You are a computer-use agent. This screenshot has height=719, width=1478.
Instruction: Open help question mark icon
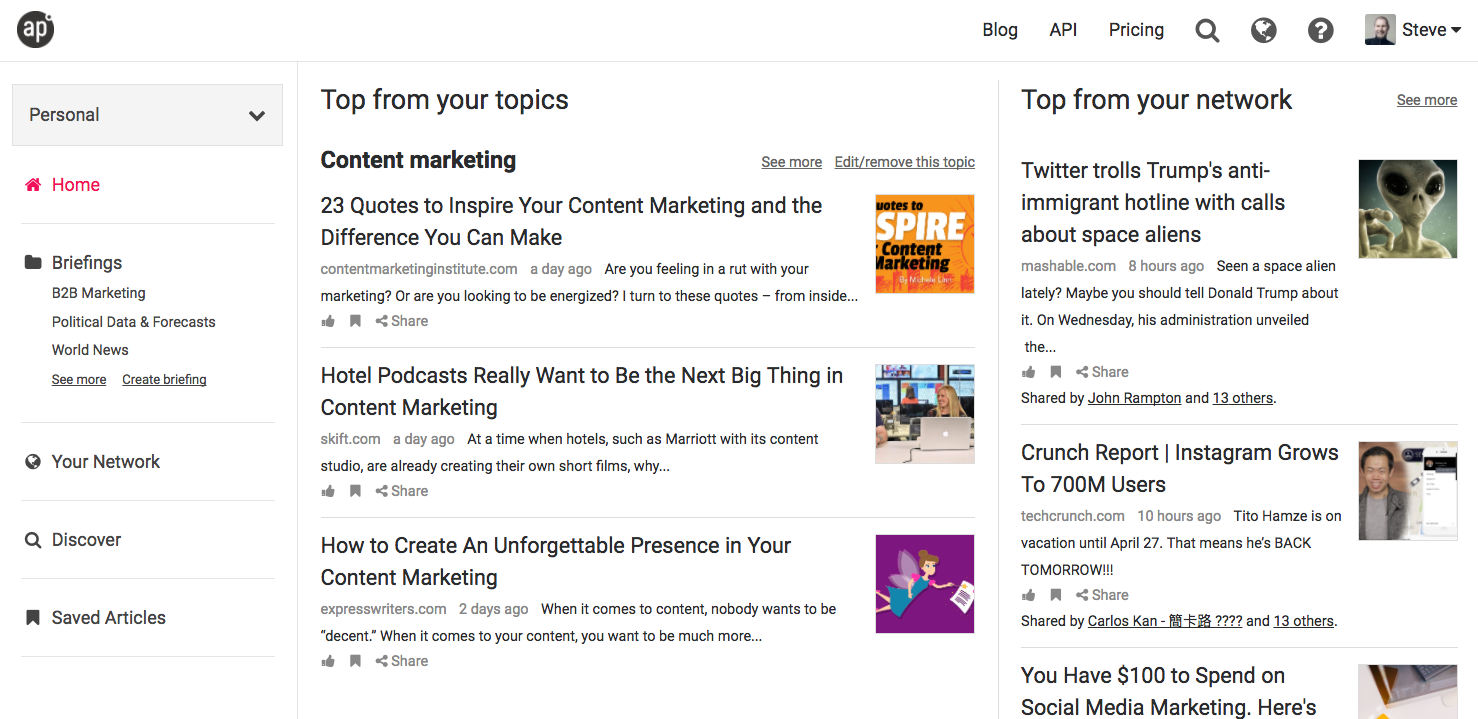click(x=1321, y=31)
